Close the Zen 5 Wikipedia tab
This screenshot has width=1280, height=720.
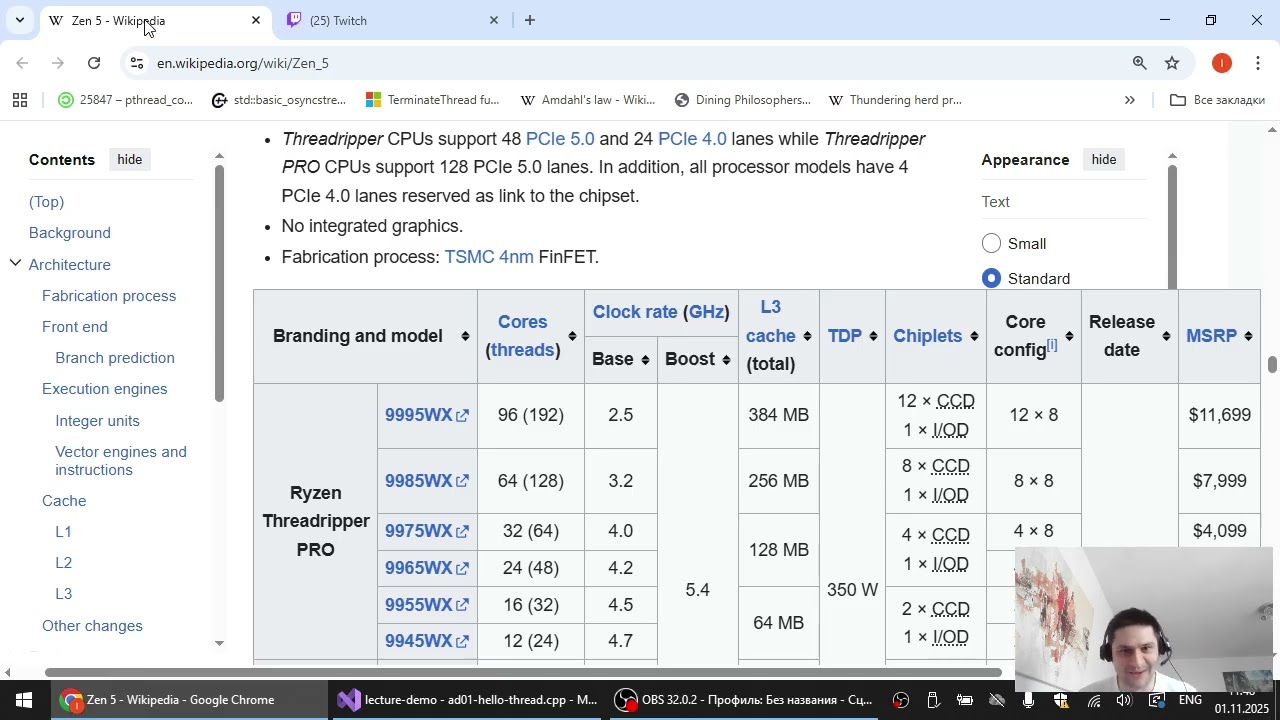[255, 20]
